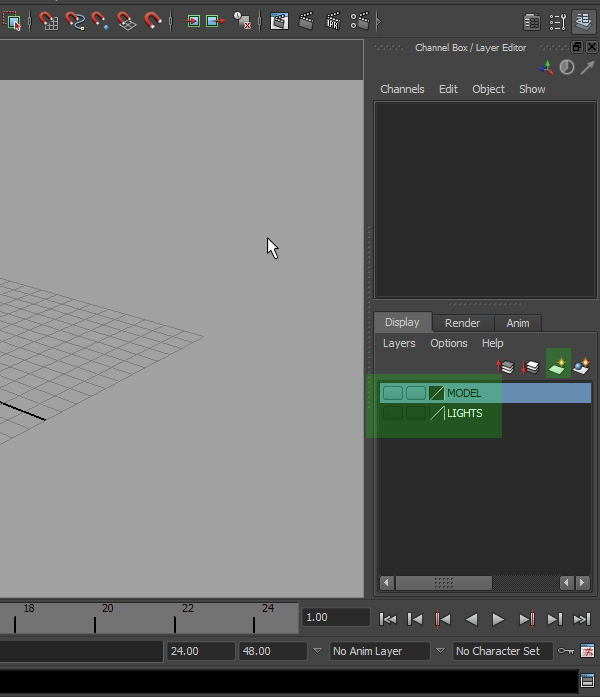Click the far-left scroll arrow of the layer list
Viewport: 600px width, 697px height.
click(387, 582)
